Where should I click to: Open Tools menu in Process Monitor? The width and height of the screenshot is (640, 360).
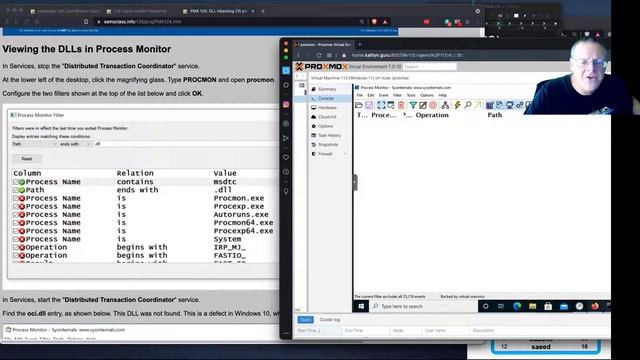tap(411, 95)
